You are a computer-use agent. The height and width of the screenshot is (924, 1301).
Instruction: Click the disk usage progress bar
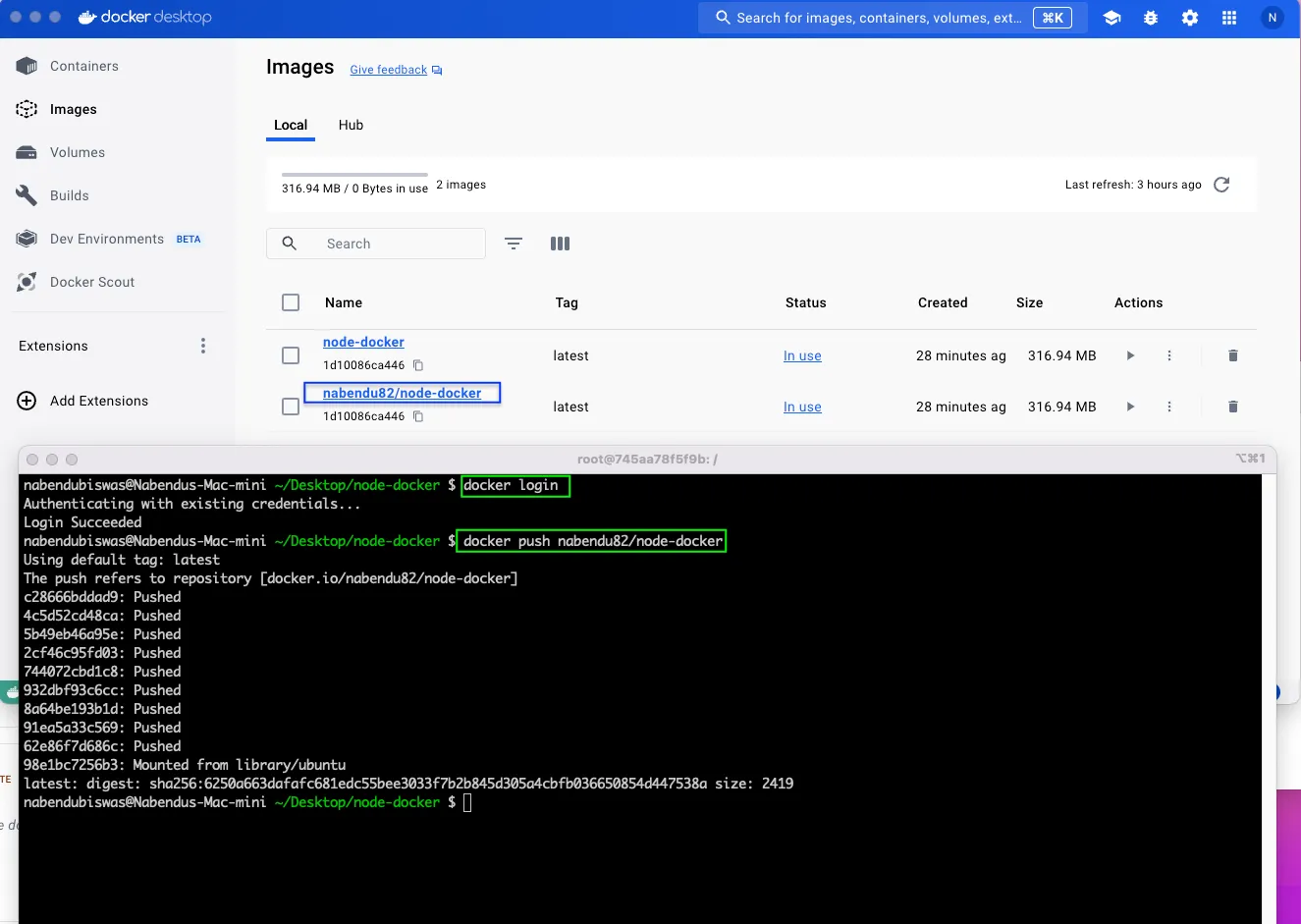click(354, 174)
